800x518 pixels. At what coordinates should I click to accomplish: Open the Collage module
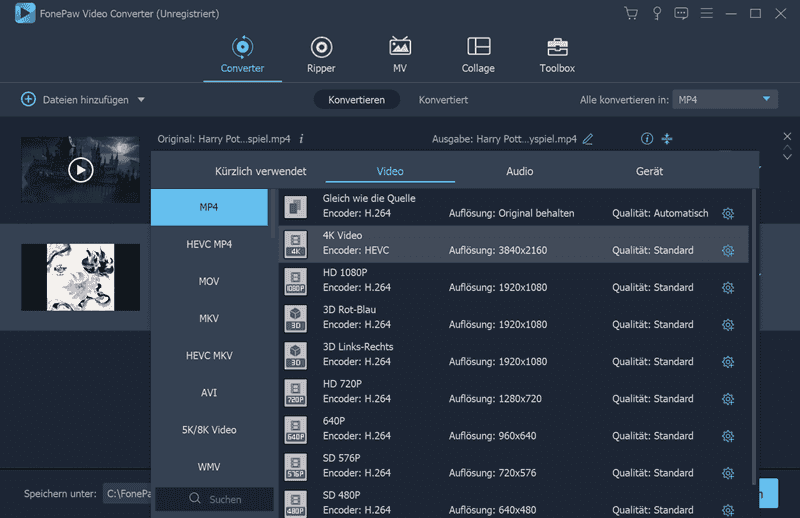coord(479,55)
